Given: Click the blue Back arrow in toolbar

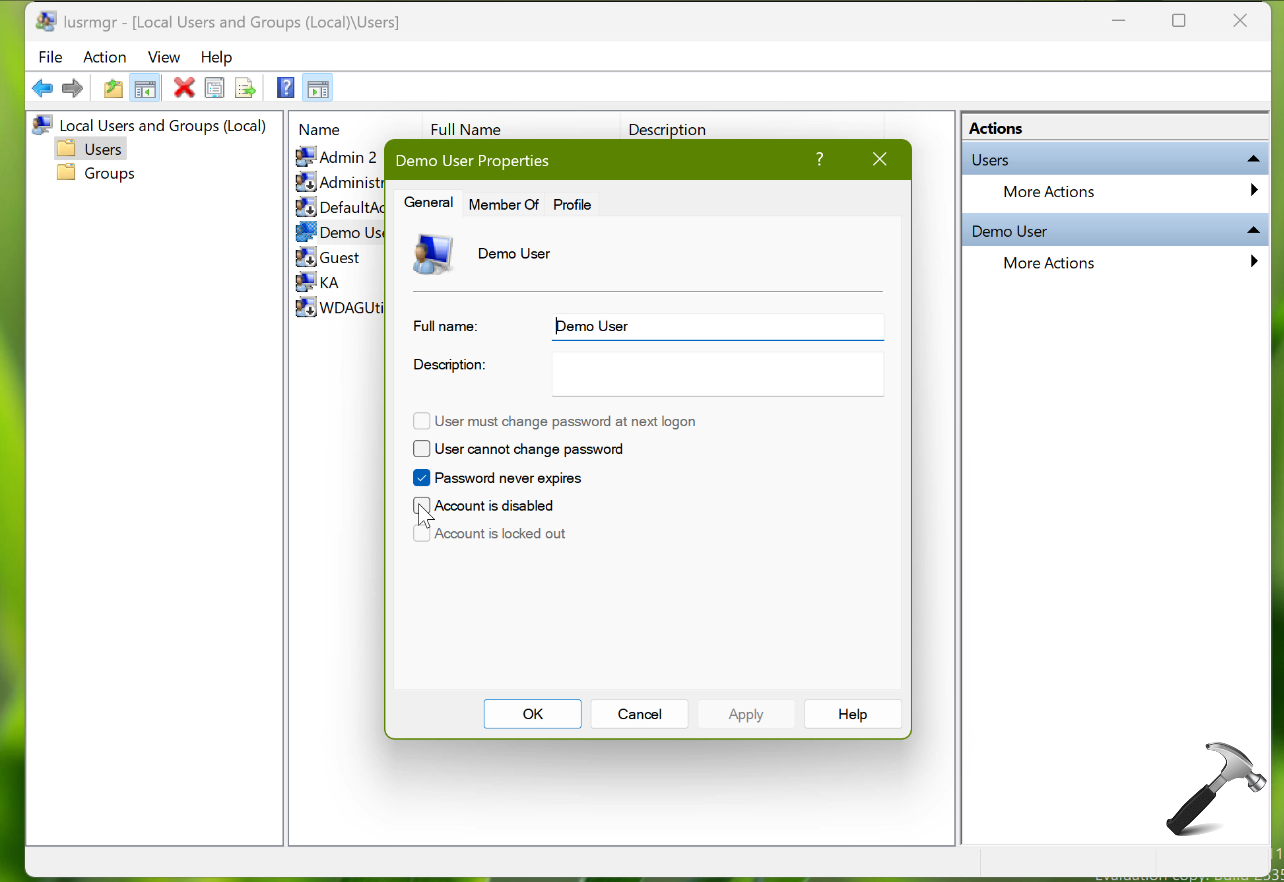Looking at the screenshot, I should point(42,89).
